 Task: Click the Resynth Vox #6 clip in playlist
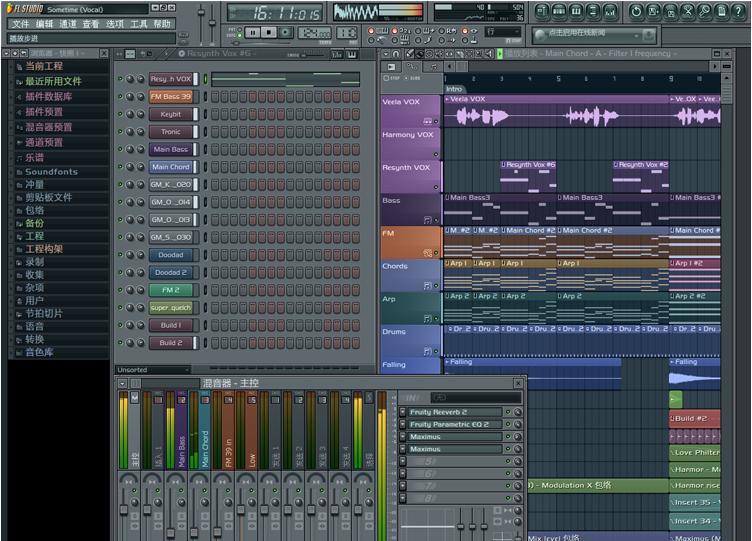(x=528, y=177)
